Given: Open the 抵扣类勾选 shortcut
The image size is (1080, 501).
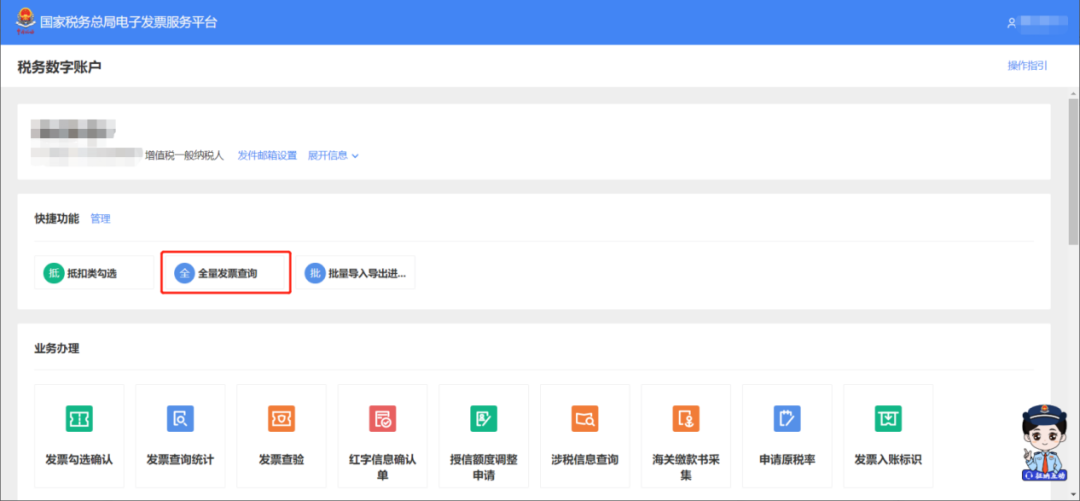Looking at the screenshot, I should point(94,273).
